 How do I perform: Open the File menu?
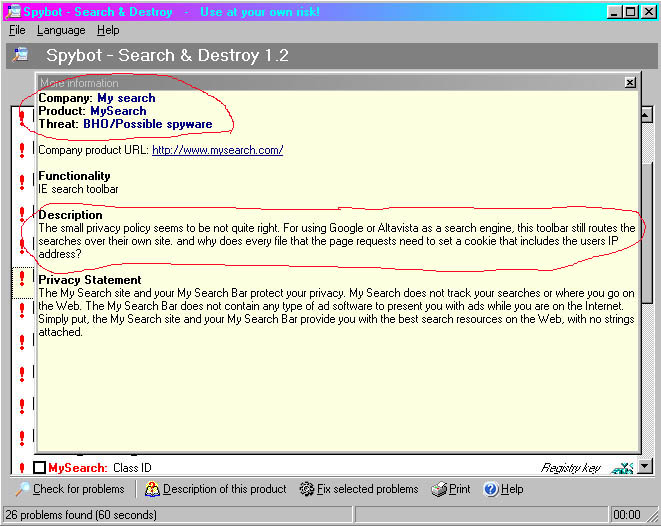[x=17, y=31]
